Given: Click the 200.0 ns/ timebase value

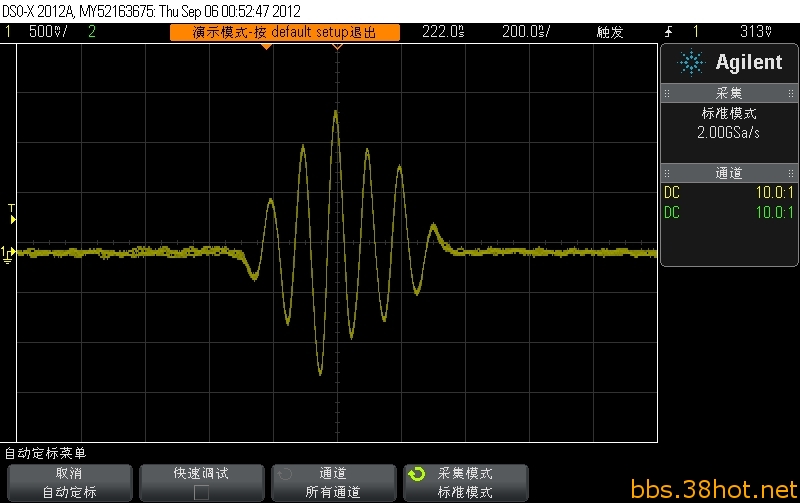Looking at the screenshot, I should (x=526, y=32).
